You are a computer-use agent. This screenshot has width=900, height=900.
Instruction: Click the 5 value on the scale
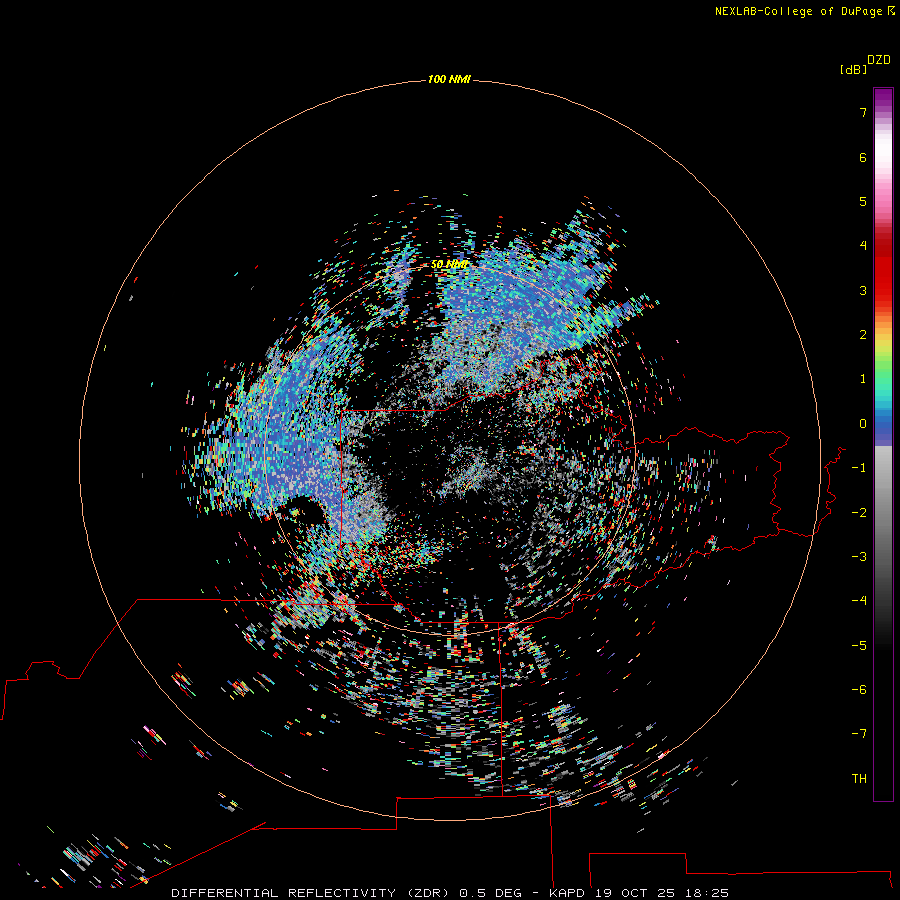click(x=863, y=201)
